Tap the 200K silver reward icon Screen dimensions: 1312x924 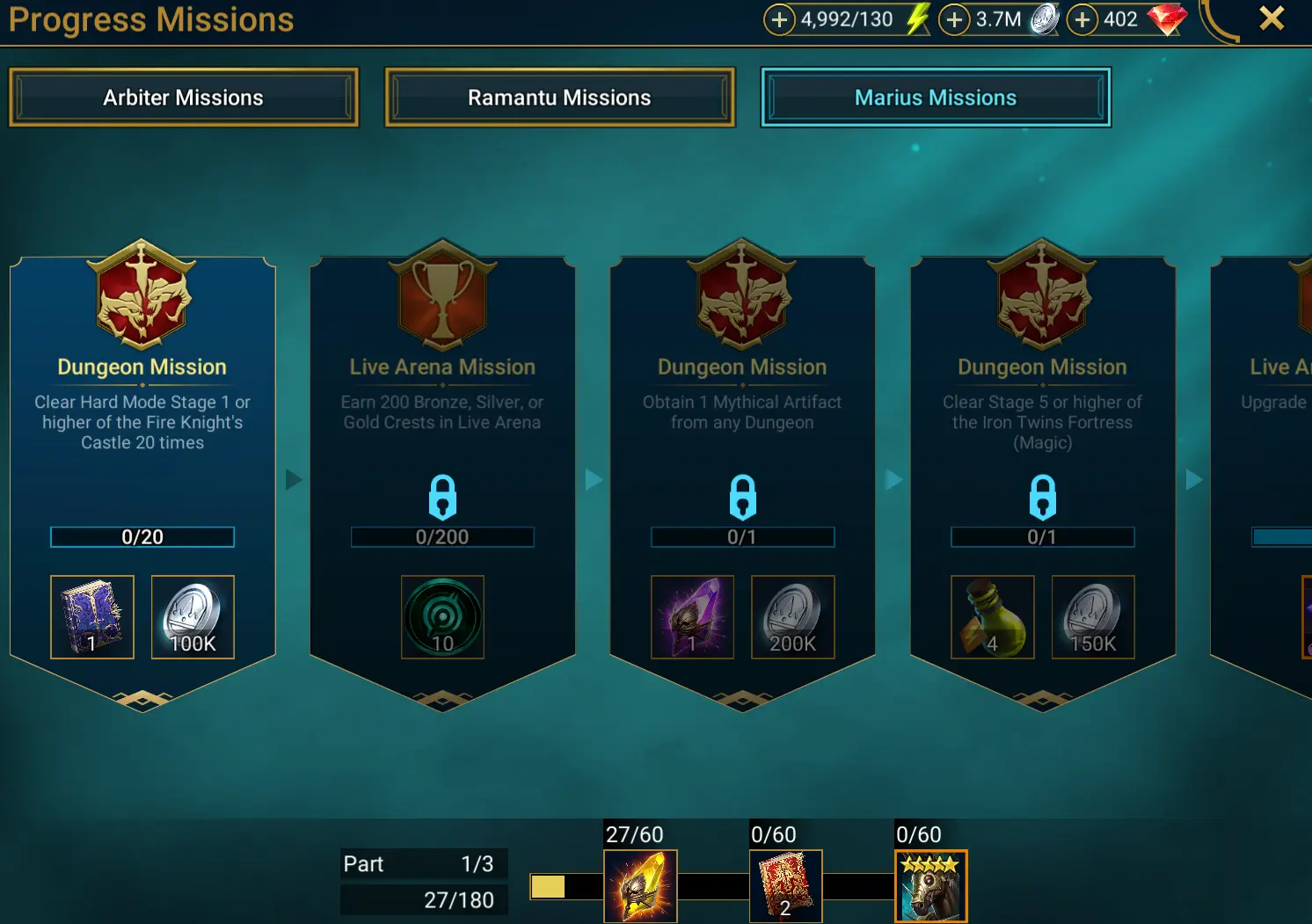click(792, 617)
